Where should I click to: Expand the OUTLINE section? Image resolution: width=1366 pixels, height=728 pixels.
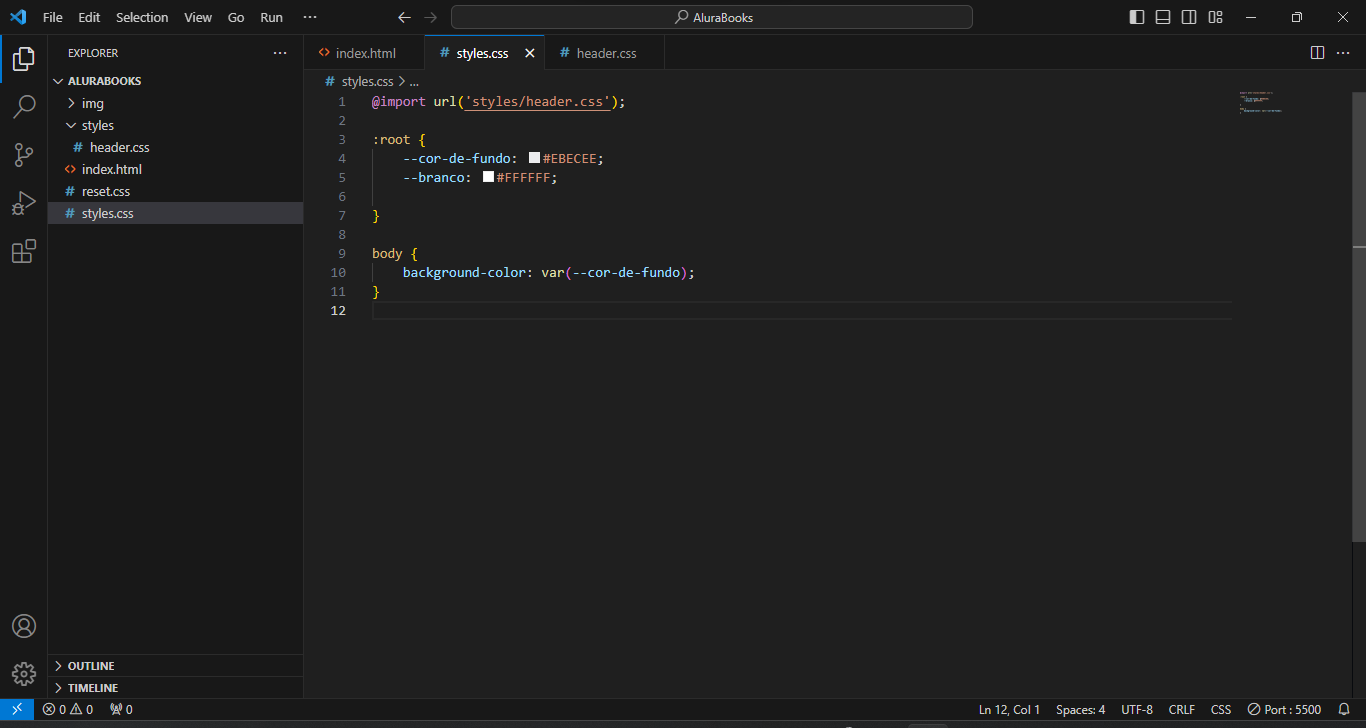175,666
